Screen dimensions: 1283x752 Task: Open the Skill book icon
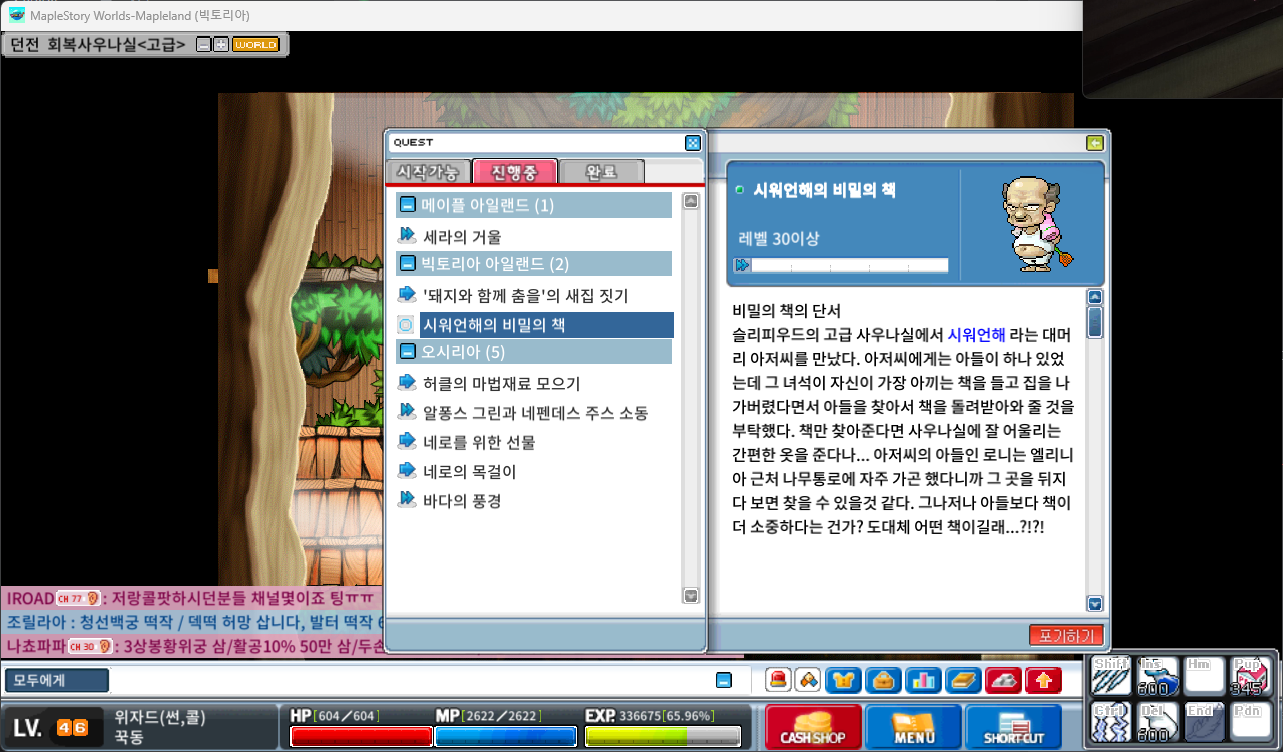(963, 680)
